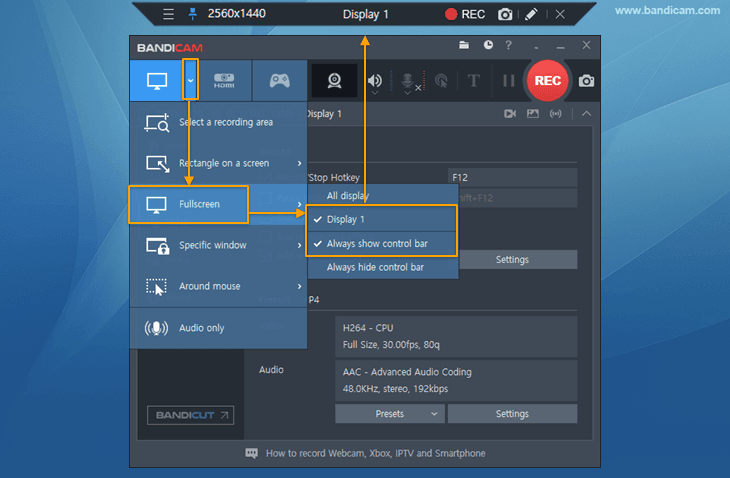This screenshot has height=478, width=730.
Task: Open Around mouse submenu
Action: click(218, 286)
